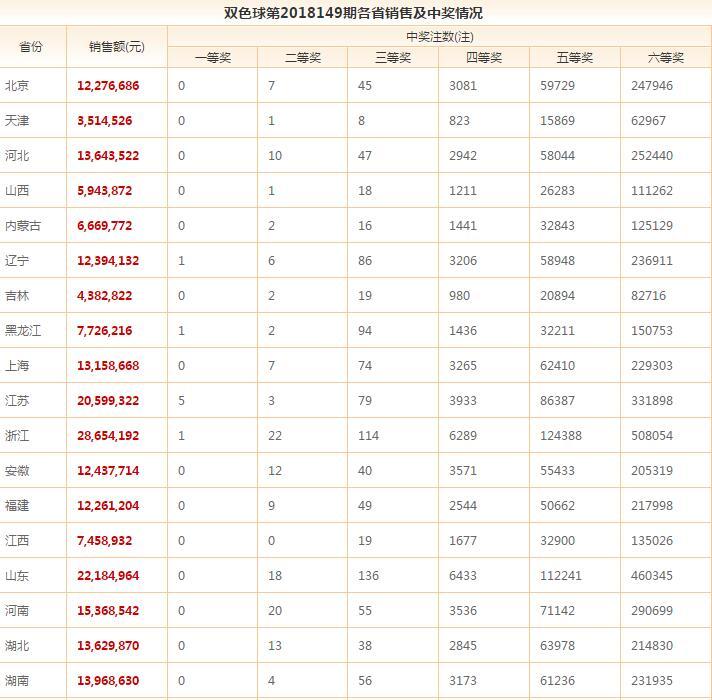Click sales amount 13,968,630

point(108,680)
